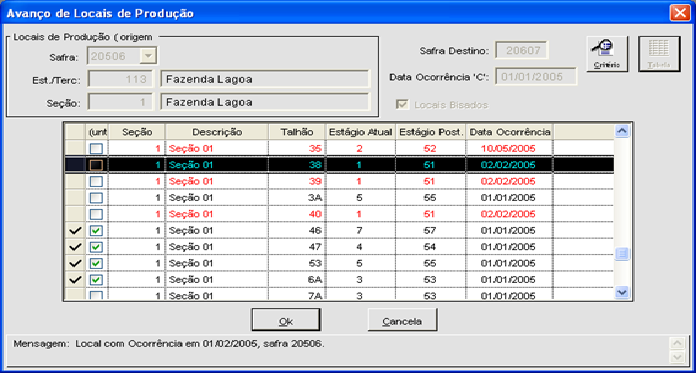
Task: Click the grid scrollbar down arrow
Action: coord(622,292)
